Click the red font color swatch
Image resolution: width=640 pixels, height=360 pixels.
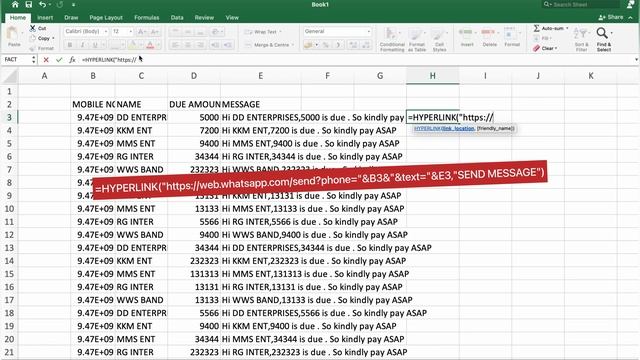[x=150, y=44]
